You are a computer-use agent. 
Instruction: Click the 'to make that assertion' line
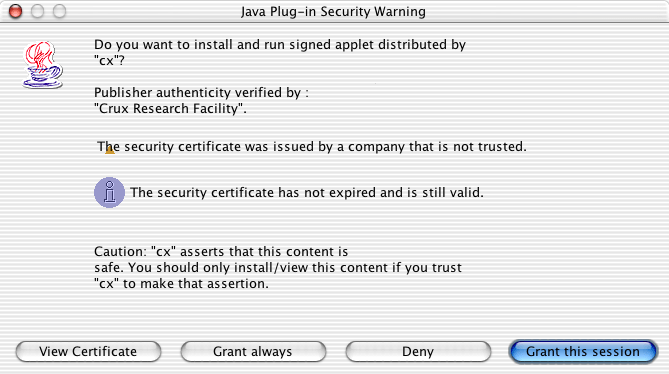point(181,284)
